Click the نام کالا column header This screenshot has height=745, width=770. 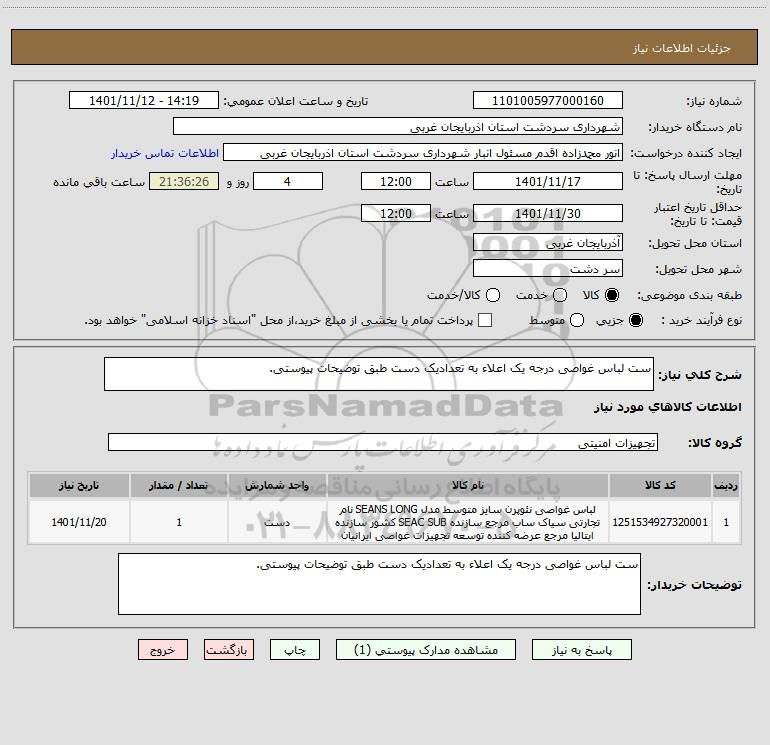(x=468, y=486)
